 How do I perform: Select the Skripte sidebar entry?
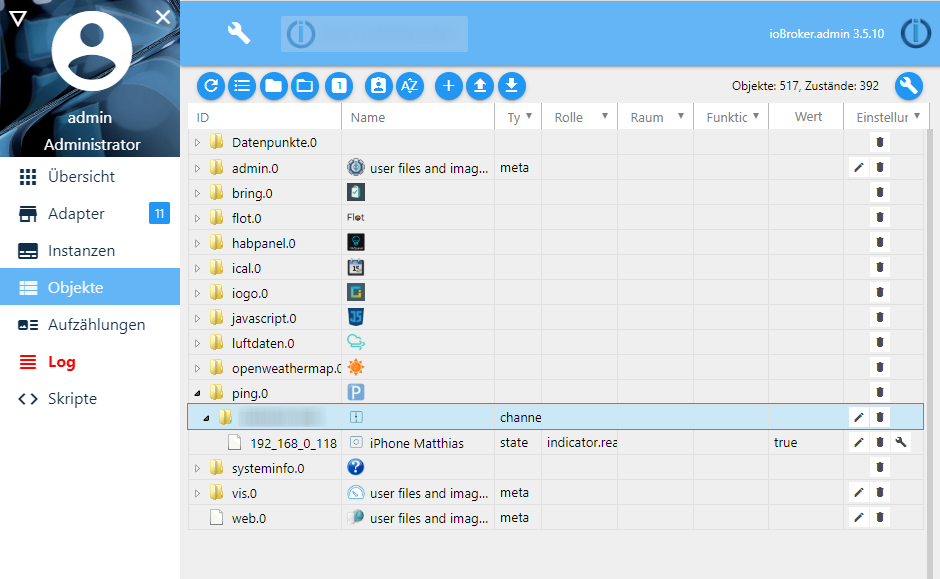click(72, 399)
